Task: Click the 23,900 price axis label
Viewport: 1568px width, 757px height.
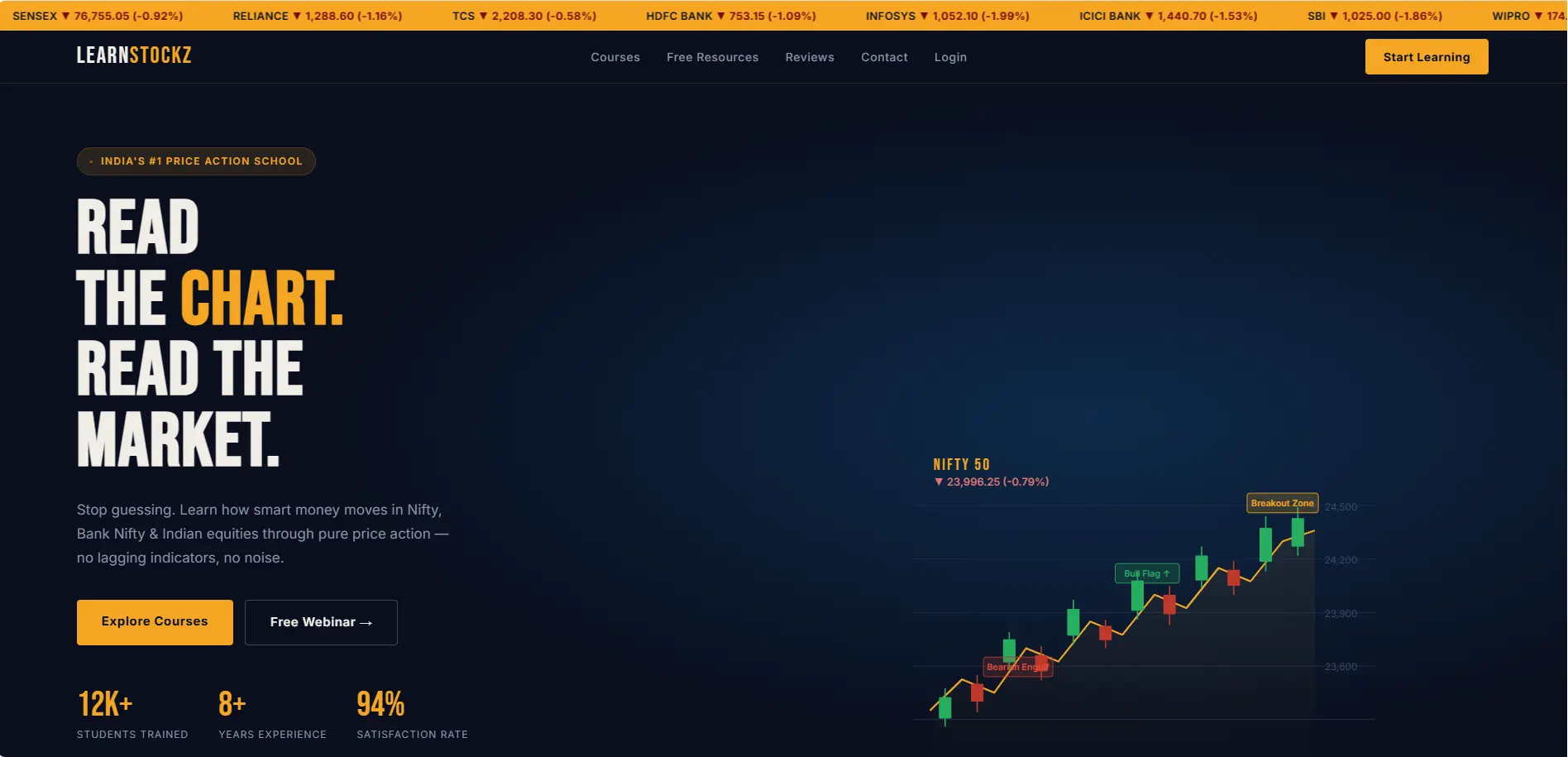Action: click(x=1341, y=614)
